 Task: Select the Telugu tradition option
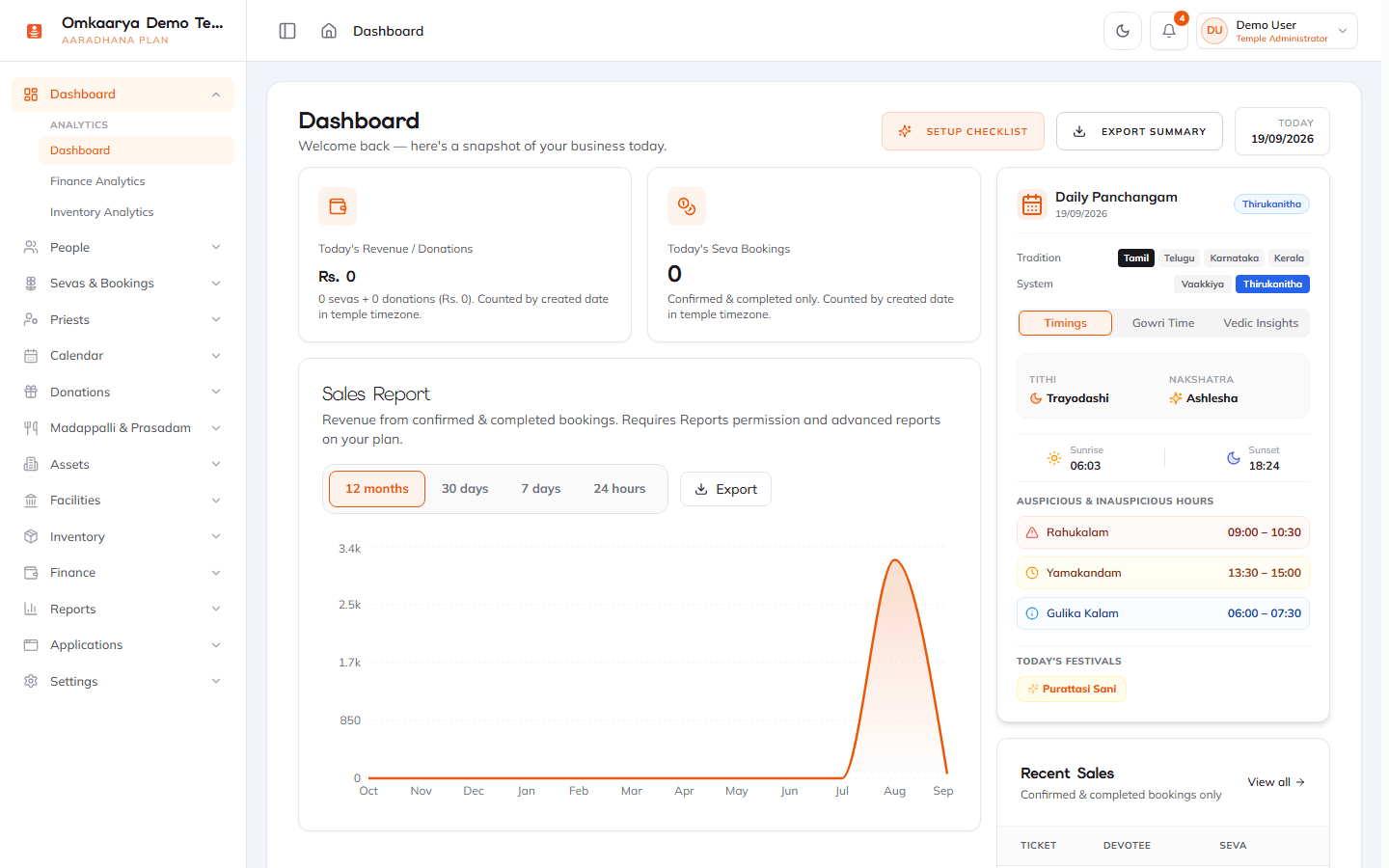[1179, 258]
